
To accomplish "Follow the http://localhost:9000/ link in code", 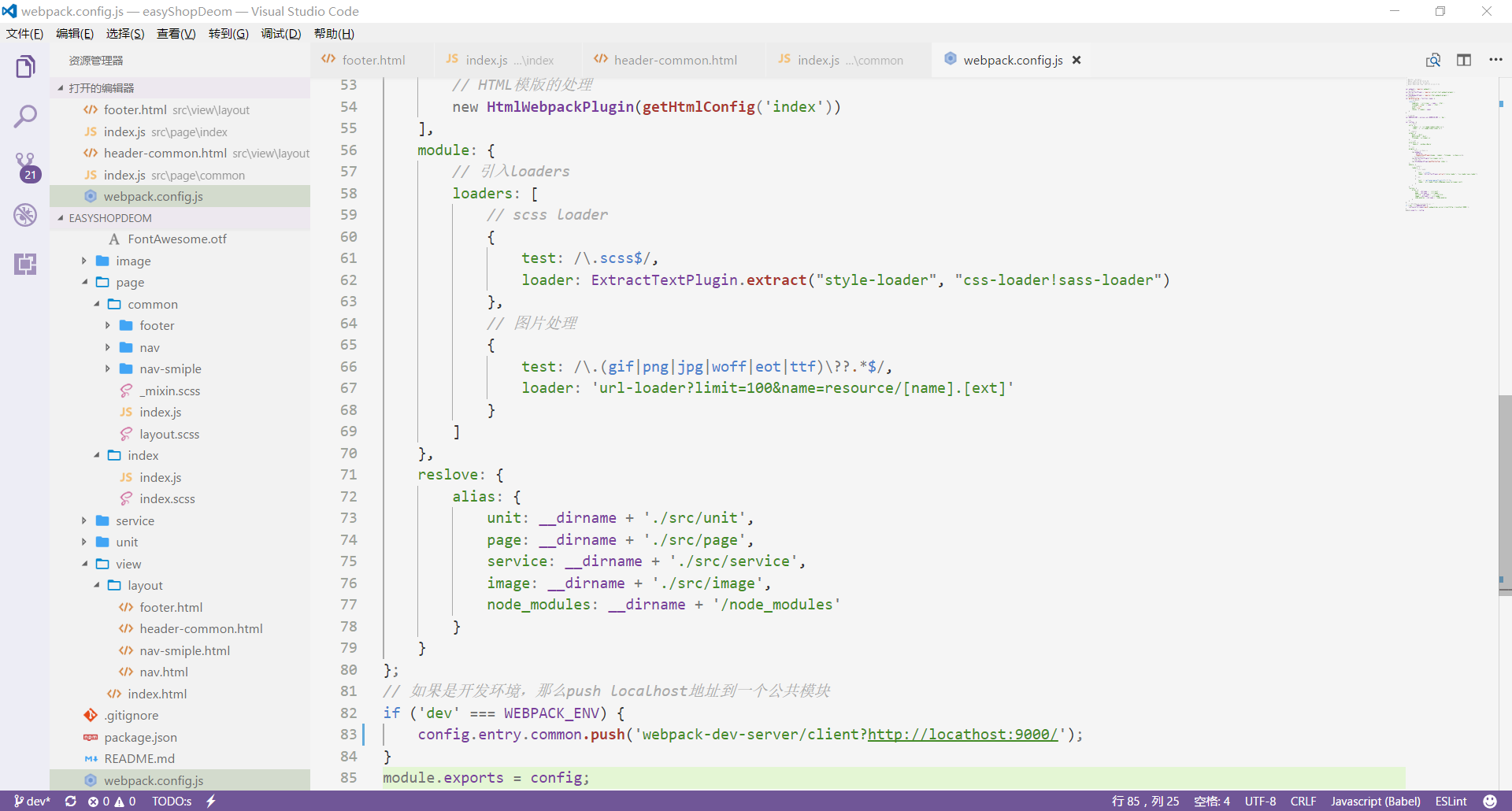I will coord(962,735).
